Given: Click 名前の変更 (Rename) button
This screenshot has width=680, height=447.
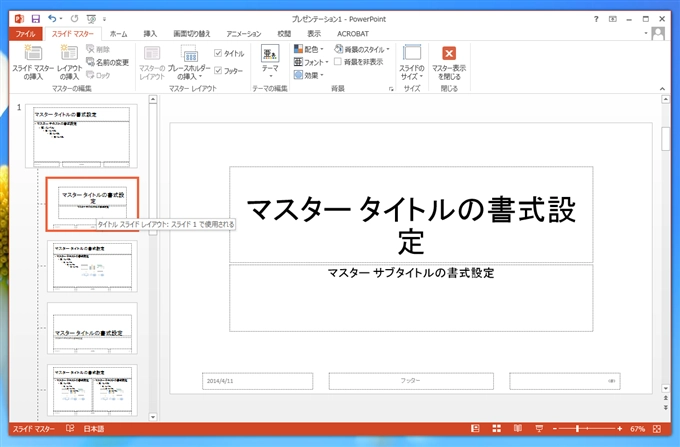Looking at the screenshot, I should (108, 62).
